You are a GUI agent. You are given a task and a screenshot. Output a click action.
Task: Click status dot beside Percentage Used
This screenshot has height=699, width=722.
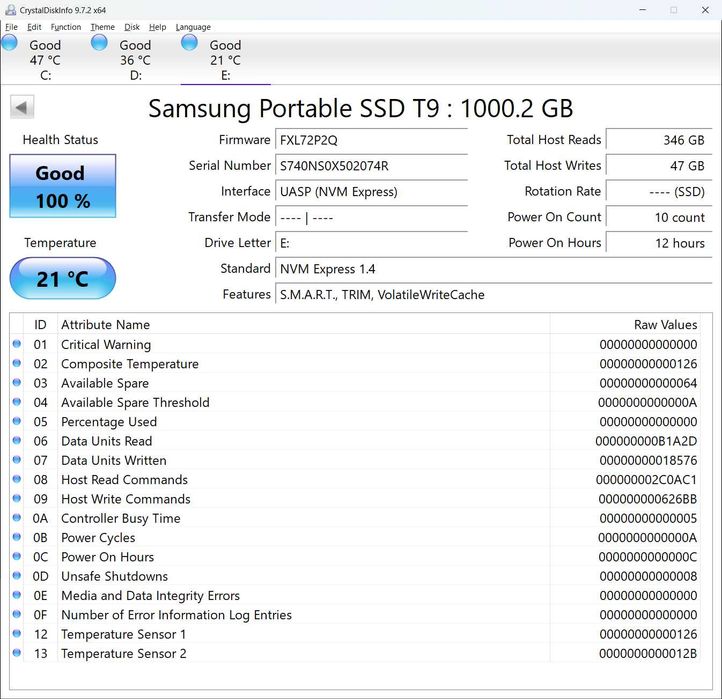tap(17, 422)
